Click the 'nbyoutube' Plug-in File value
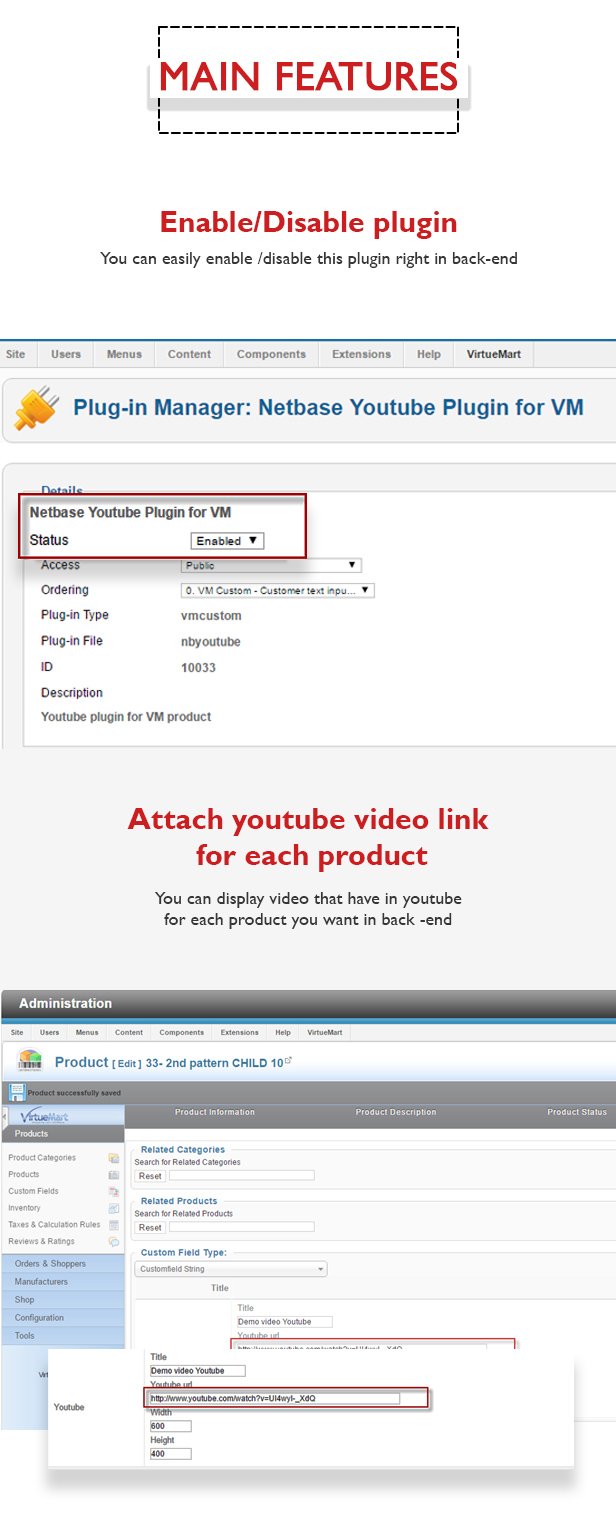Screen dimensions: 616x1528 coord(211,642)
